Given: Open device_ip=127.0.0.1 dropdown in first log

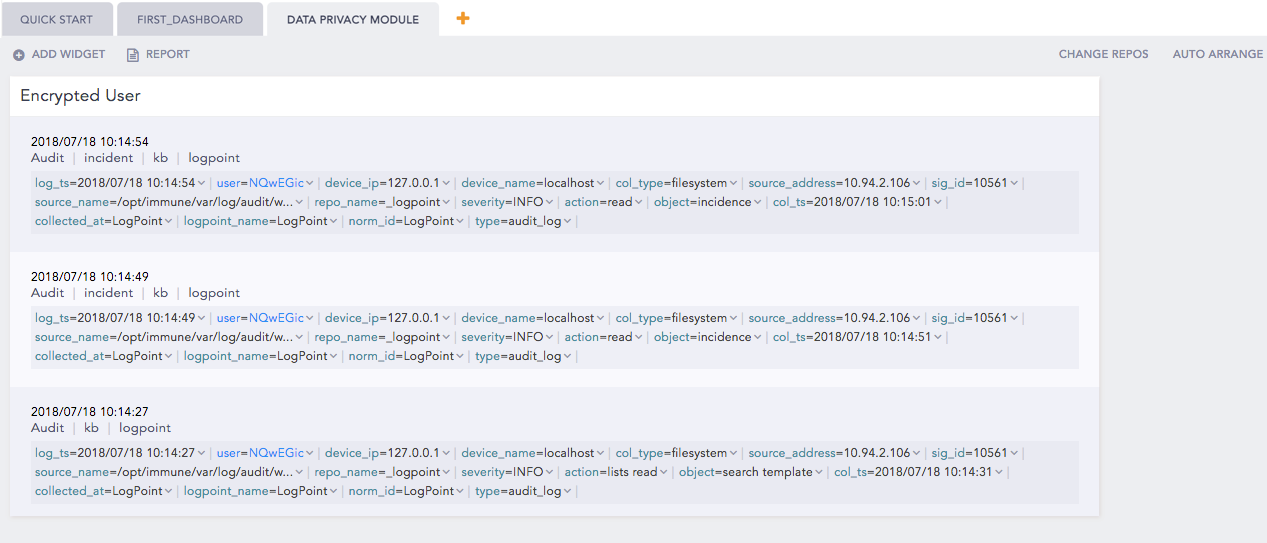Looking at the screenshot, I should [446, 183].
